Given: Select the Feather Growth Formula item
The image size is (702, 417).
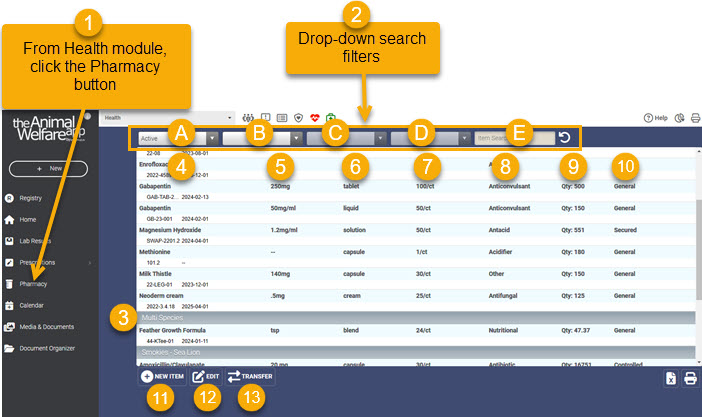Looking at the screenshot, I should click(x=172, y=331).
